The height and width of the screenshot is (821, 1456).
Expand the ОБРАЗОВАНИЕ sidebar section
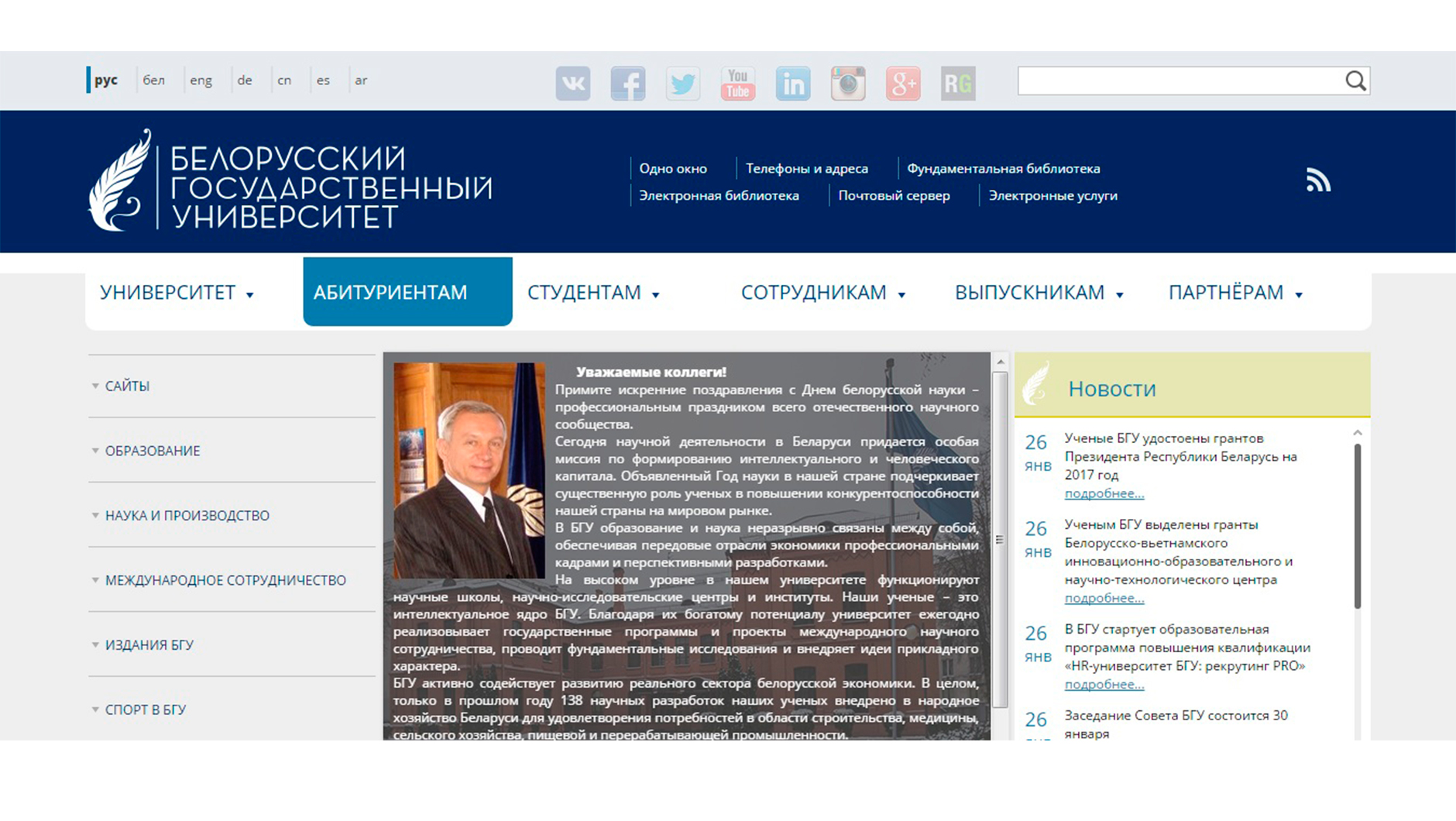[x=232, y=451]
